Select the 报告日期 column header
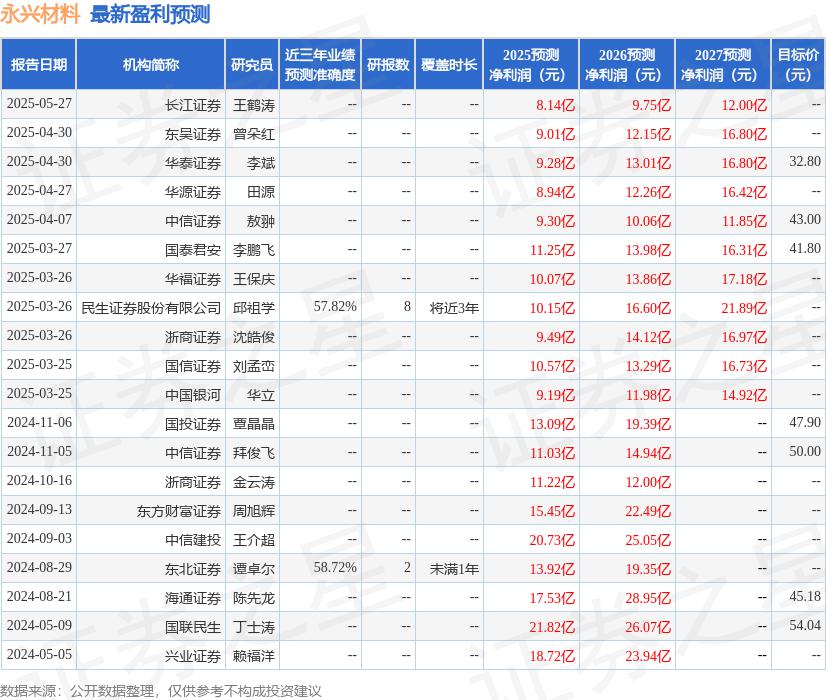The width and height of the screenshot is (826, 700). (x=38, y=64)
